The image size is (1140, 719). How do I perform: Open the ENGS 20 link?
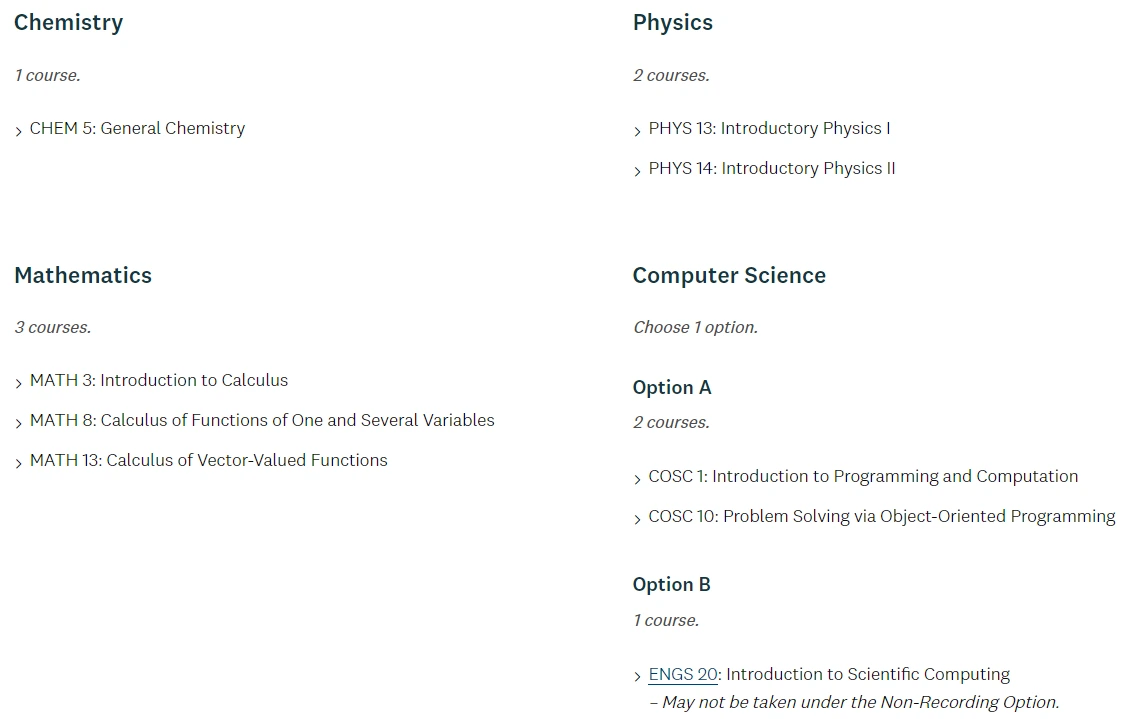click(683, 675)
